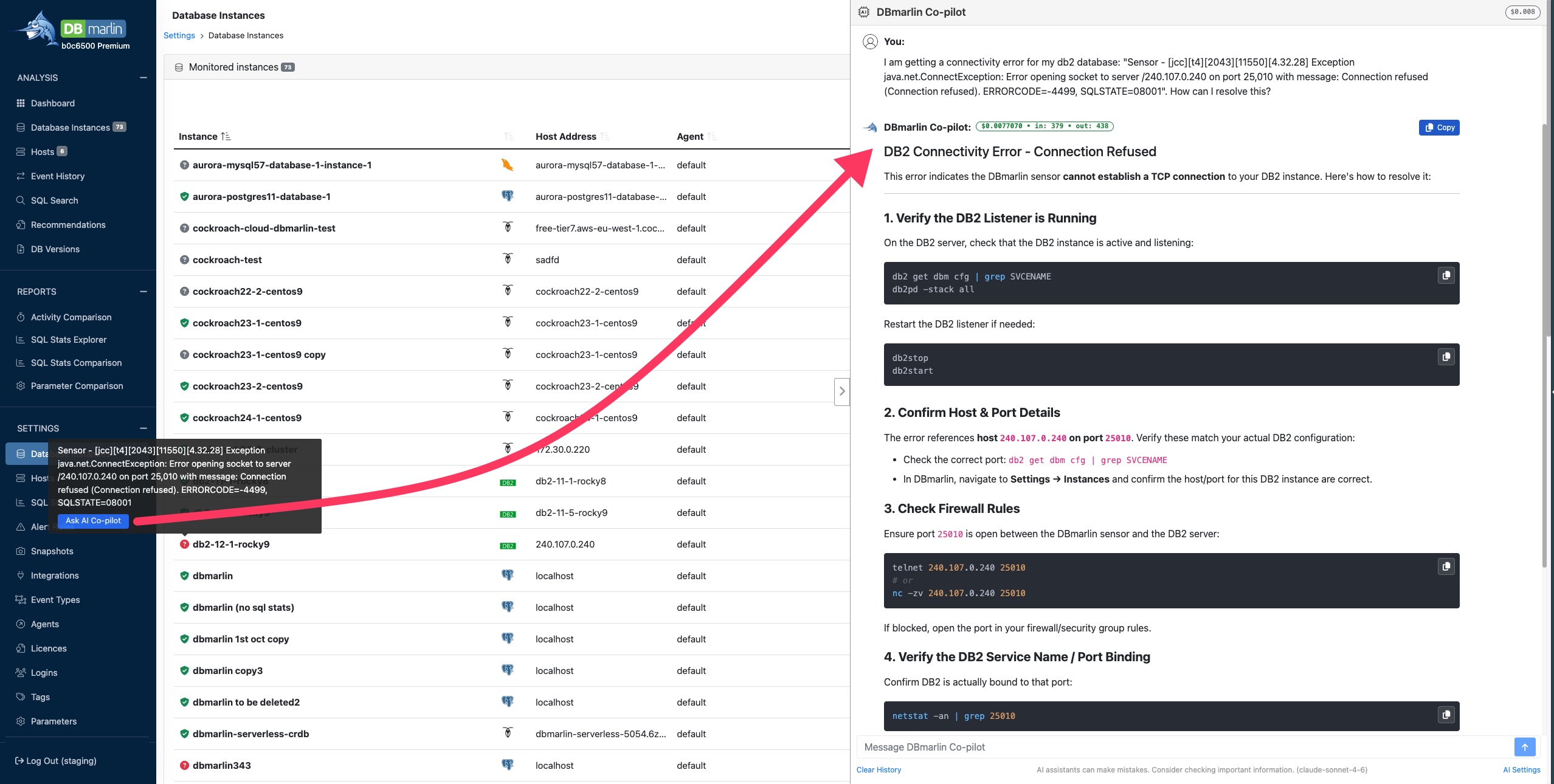
Task: Open dbmarlin copy3 instance
Action: point(227,670)
